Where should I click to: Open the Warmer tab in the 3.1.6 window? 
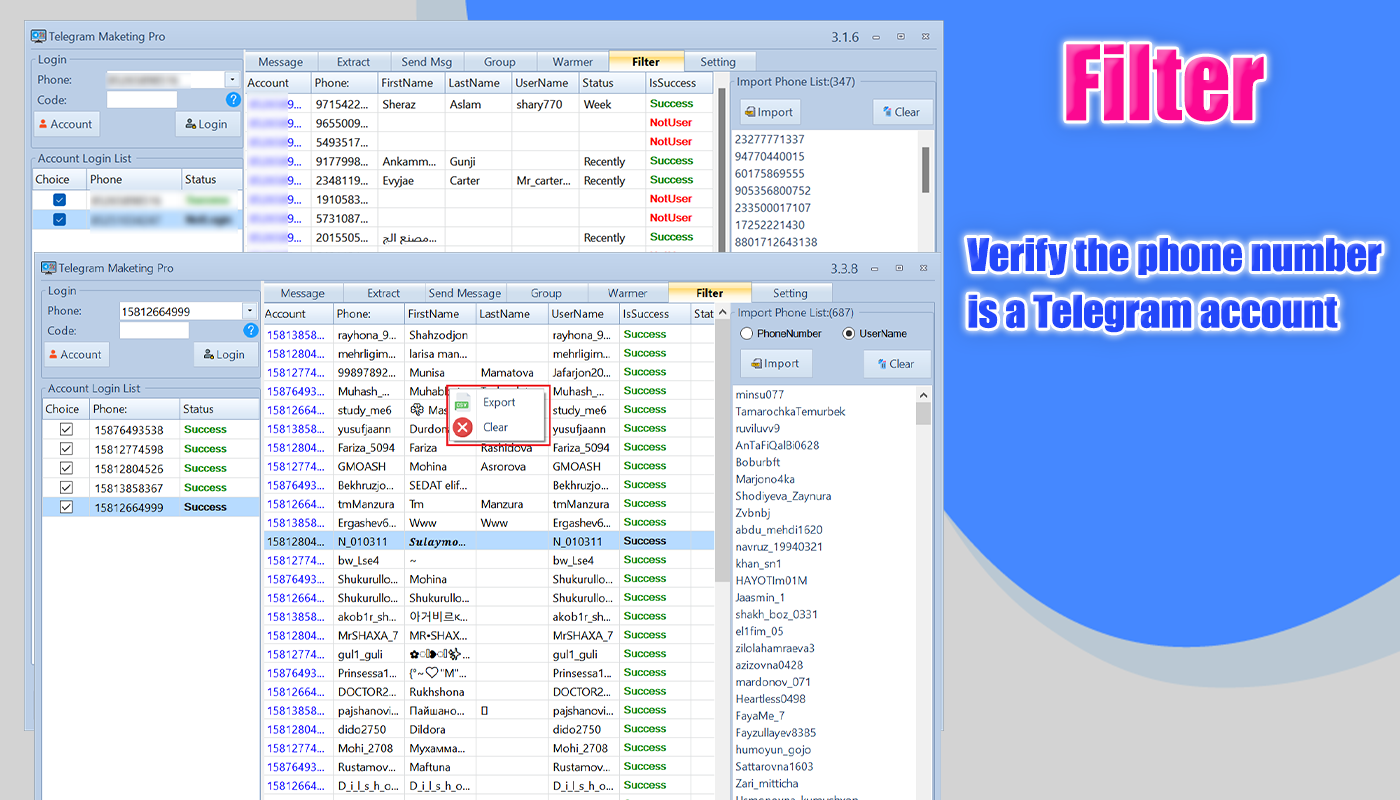coord(572,61)
